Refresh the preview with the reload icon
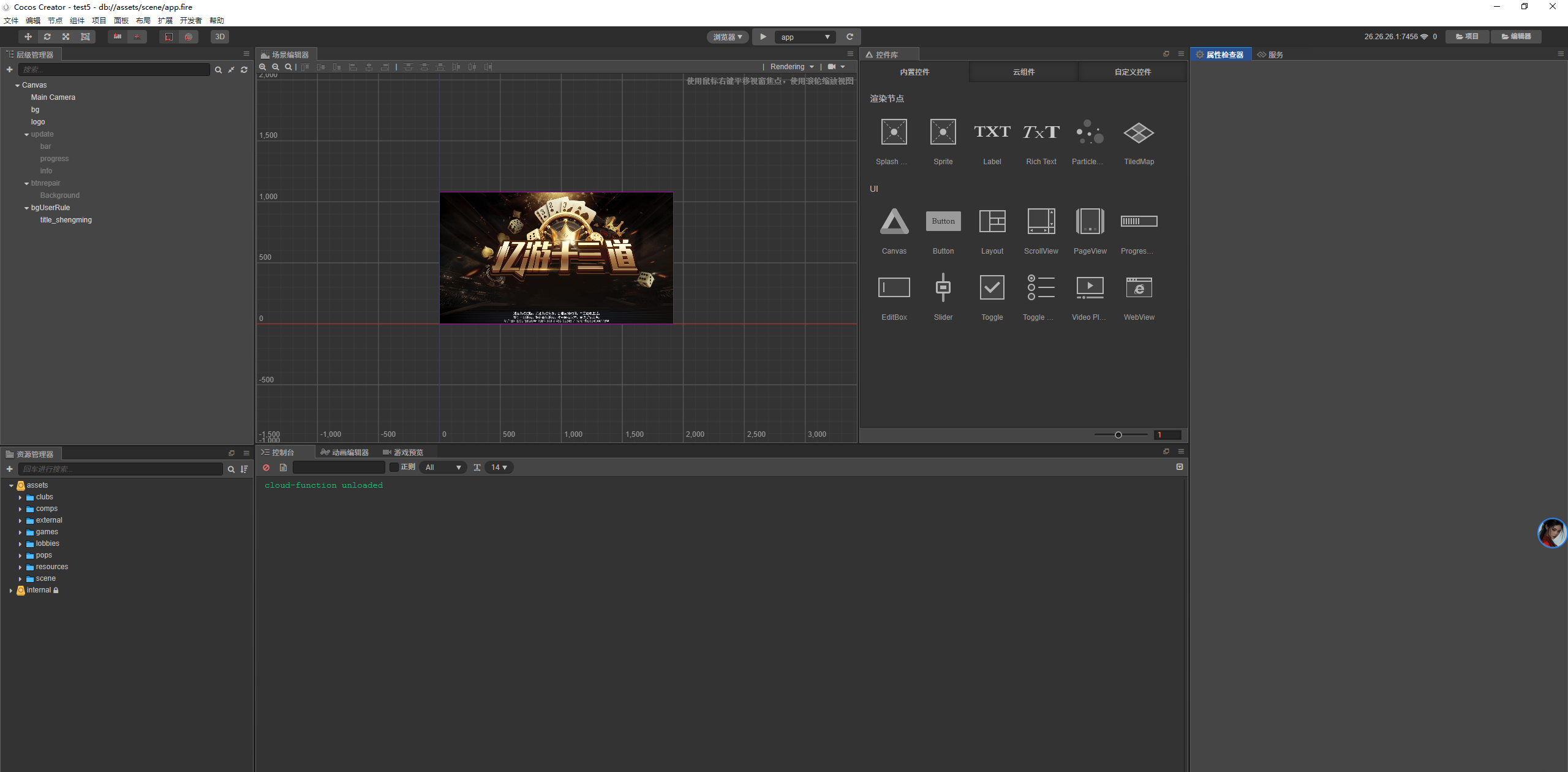This screenshot has height=772, width=1568. (x=850, y=37)
